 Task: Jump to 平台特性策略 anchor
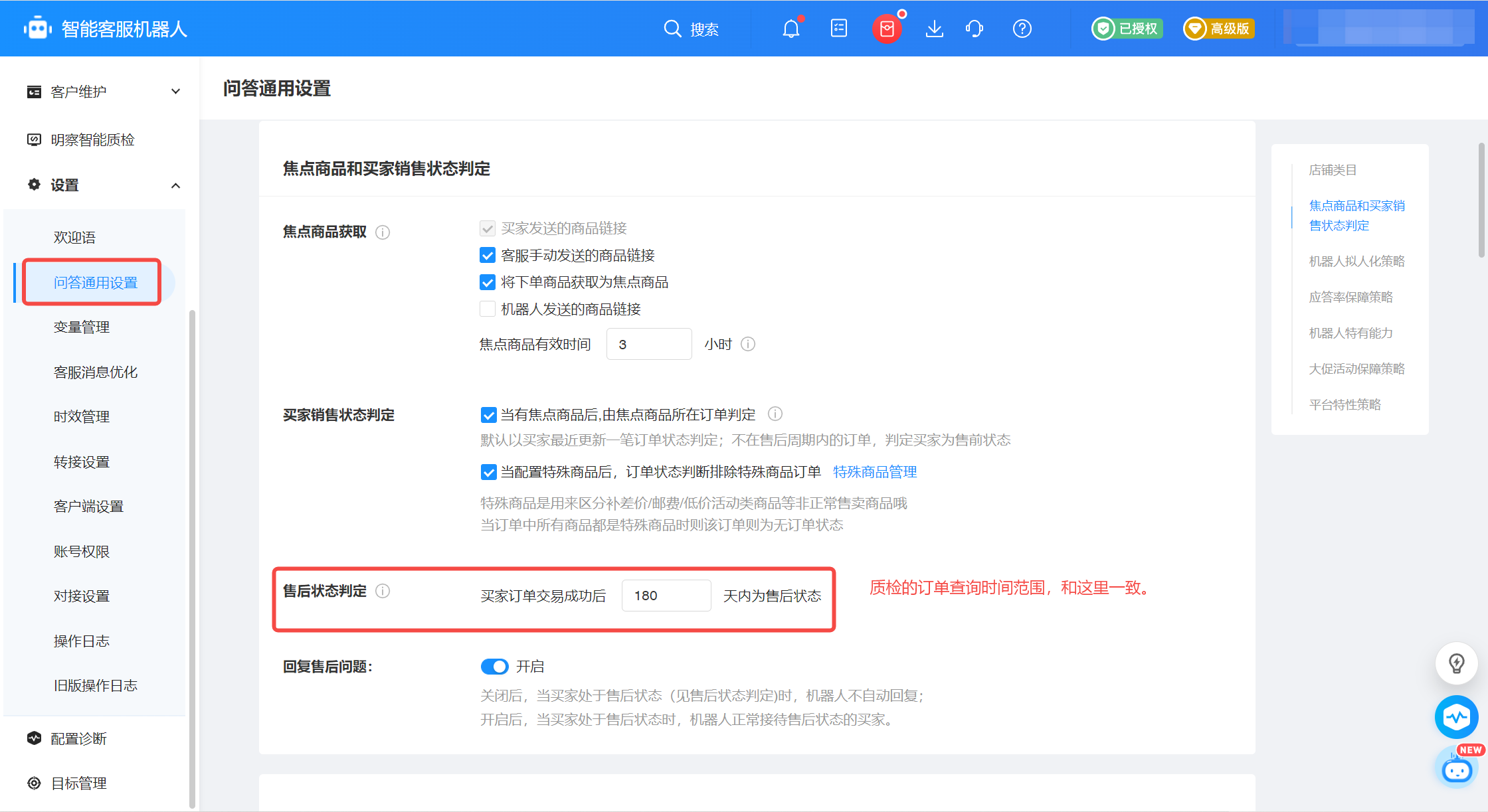click(1345, 405)
